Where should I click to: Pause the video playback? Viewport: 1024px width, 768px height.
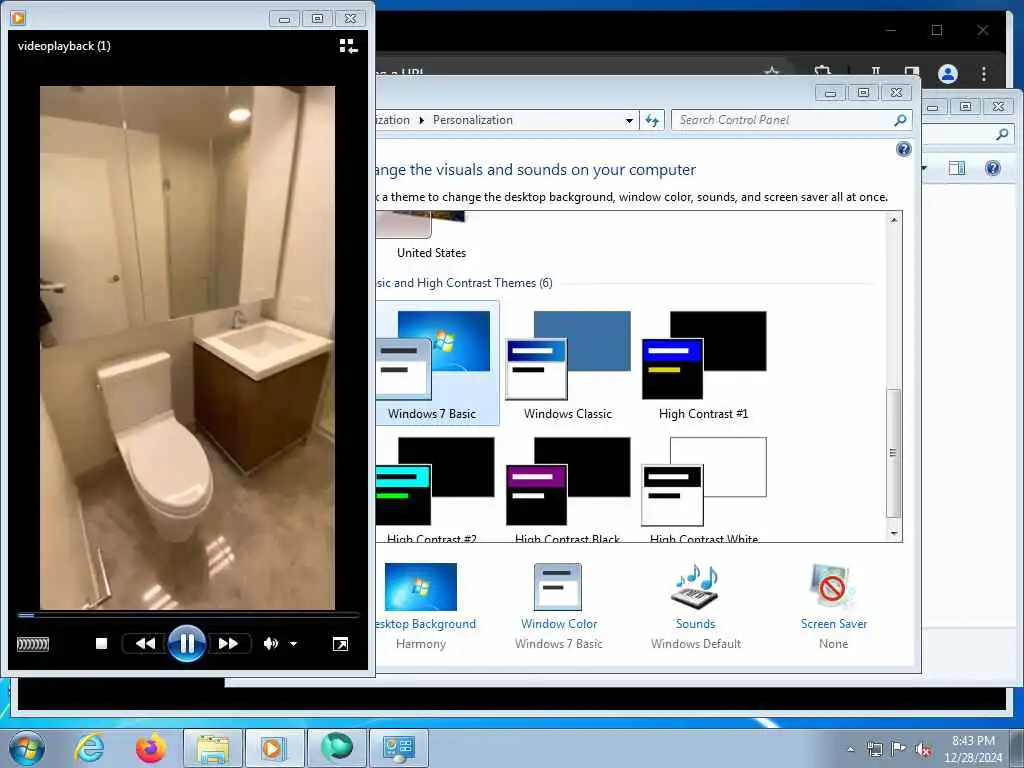point(186,643)
